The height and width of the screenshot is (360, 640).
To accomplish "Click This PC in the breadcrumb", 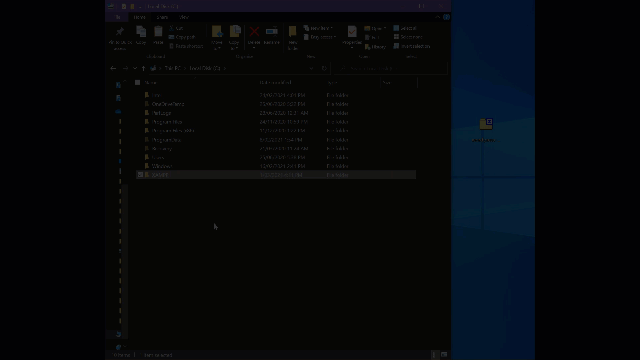I will coord(172,68).
